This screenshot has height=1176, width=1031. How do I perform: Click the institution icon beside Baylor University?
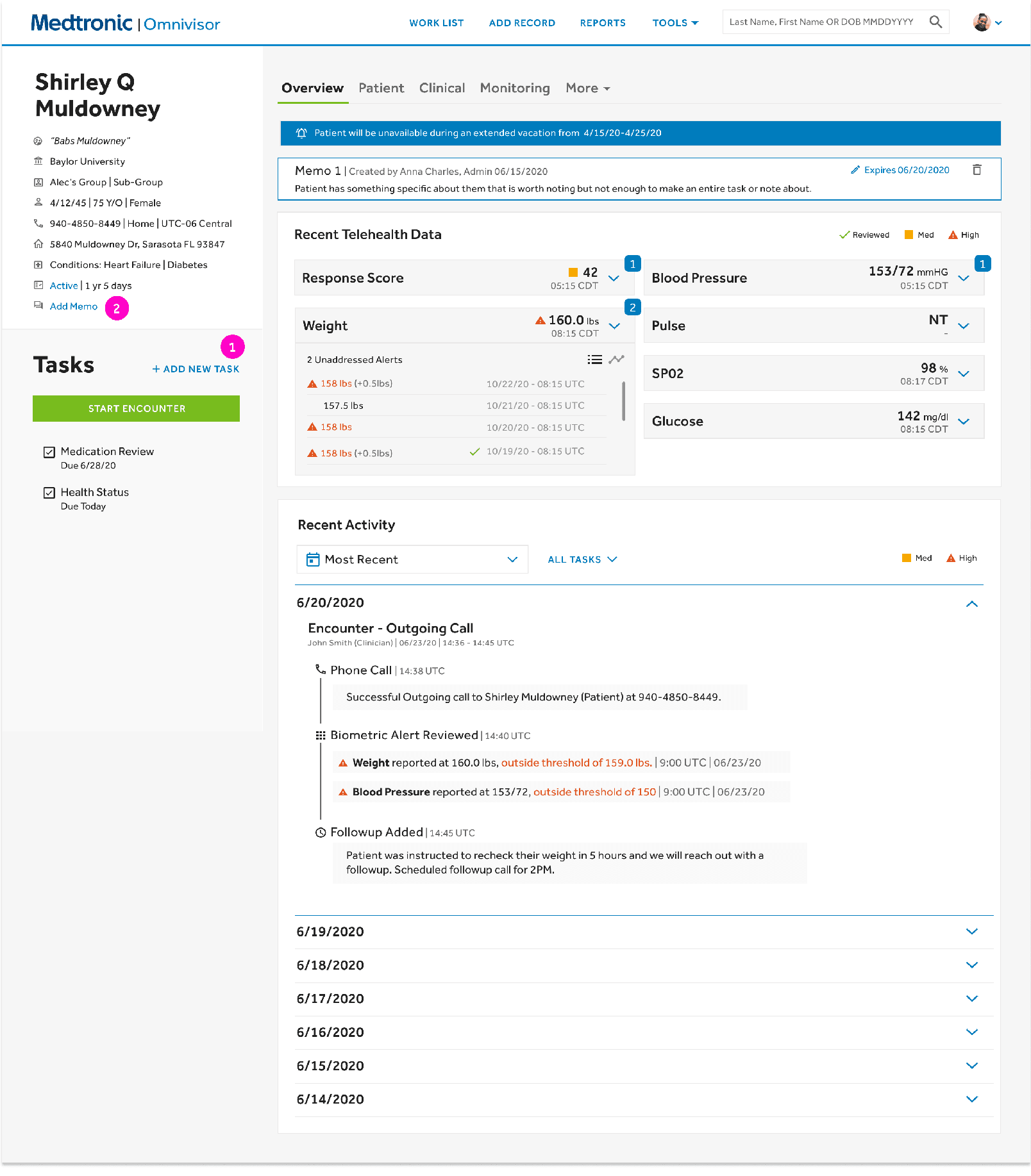click(x=38, y=161)
